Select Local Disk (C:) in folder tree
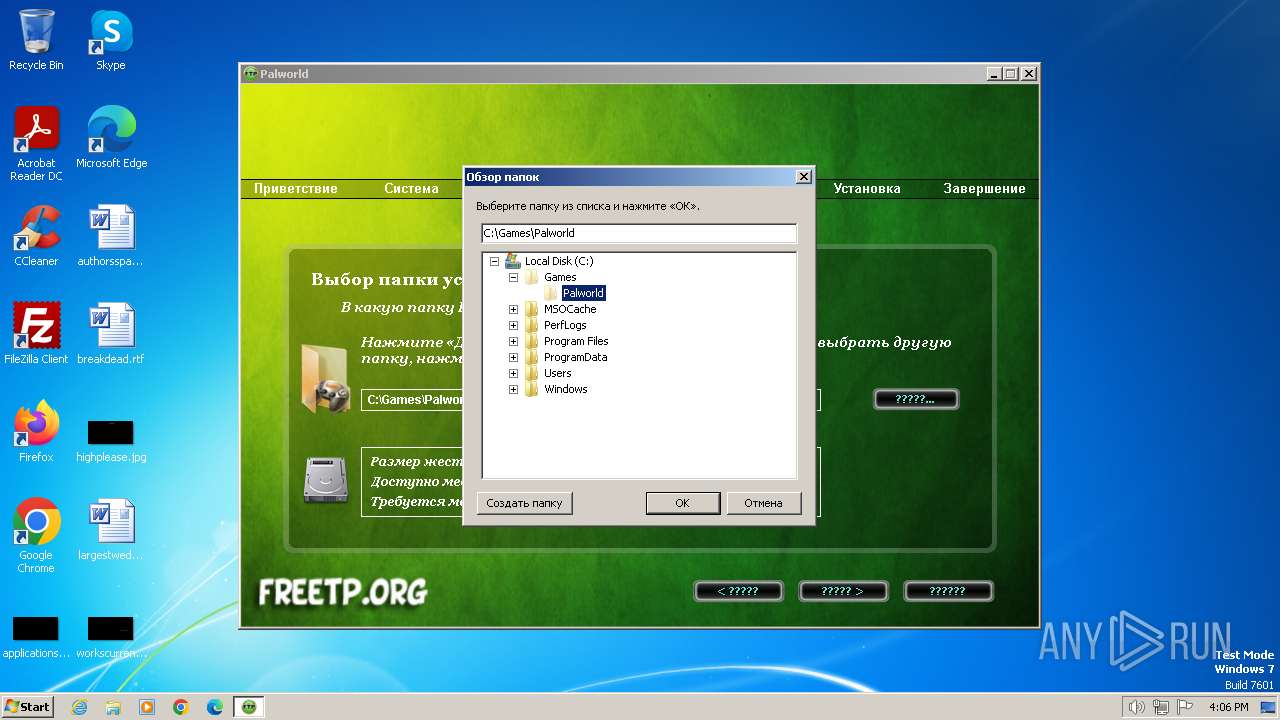This screenshot has height=720, width=1280. point(559,261)
